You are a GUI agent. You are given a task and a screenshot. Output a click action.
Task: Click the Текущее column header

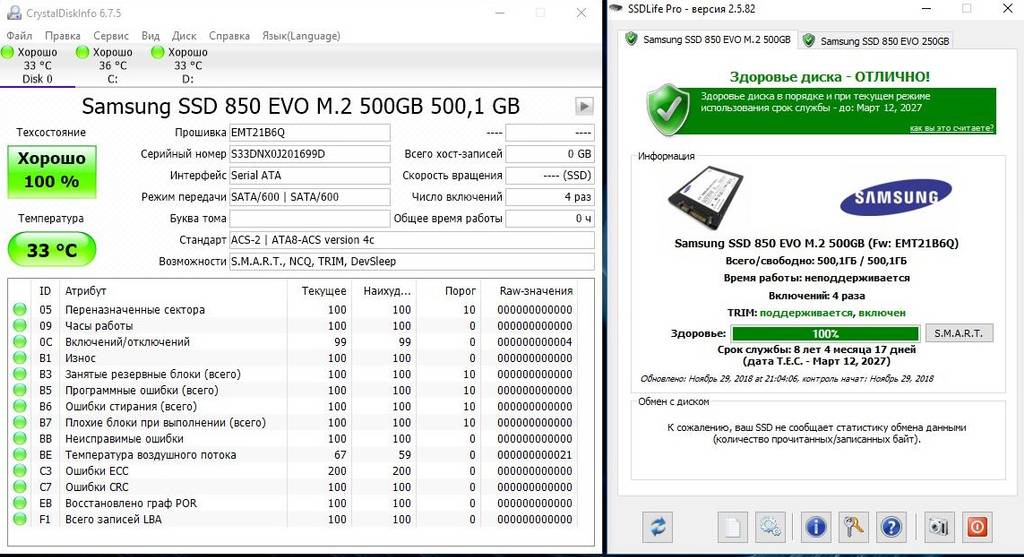point(319,291)
